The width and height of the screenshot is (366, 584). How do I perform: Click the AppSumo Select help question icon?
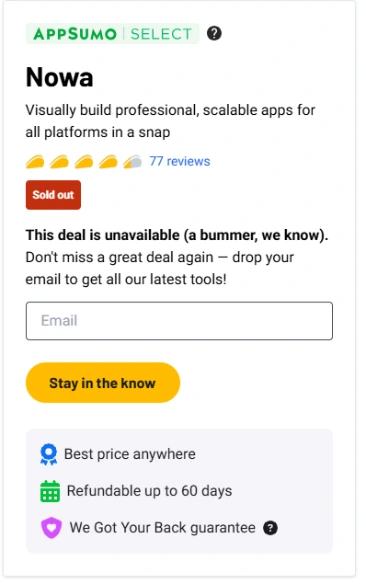(x=214, y=34)
